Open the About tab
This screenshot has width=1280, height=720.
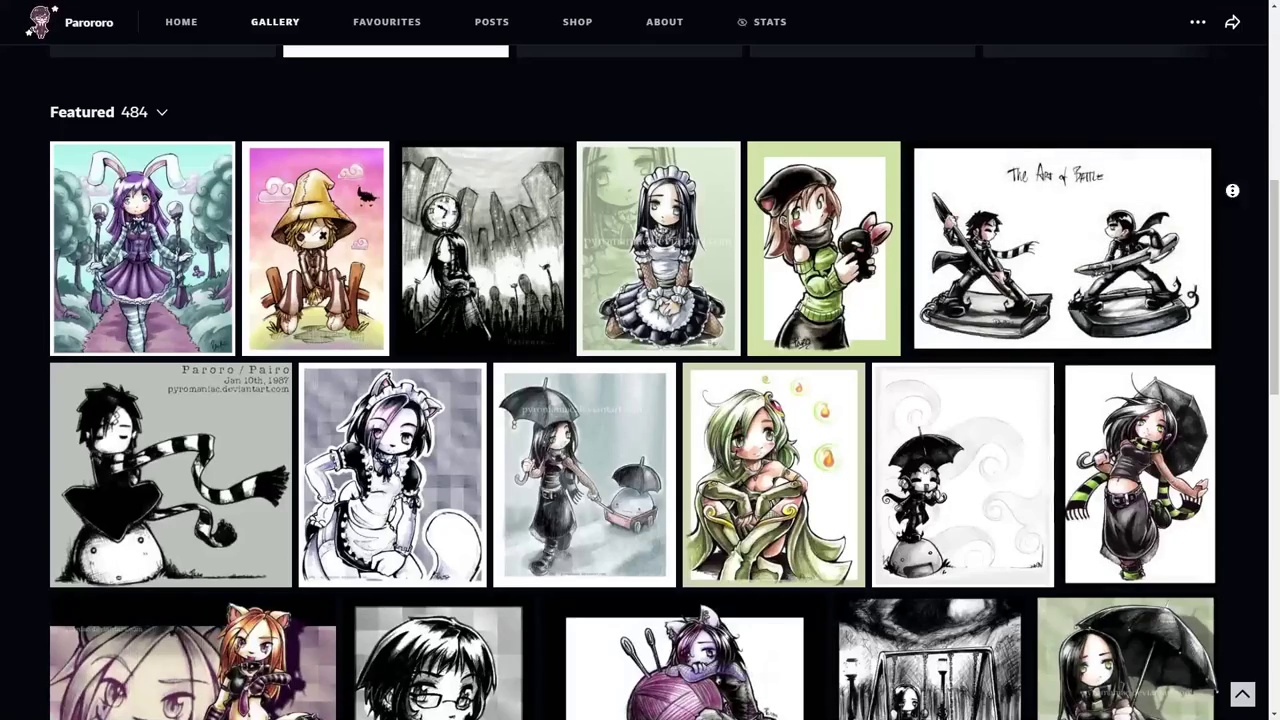(664, 22)
